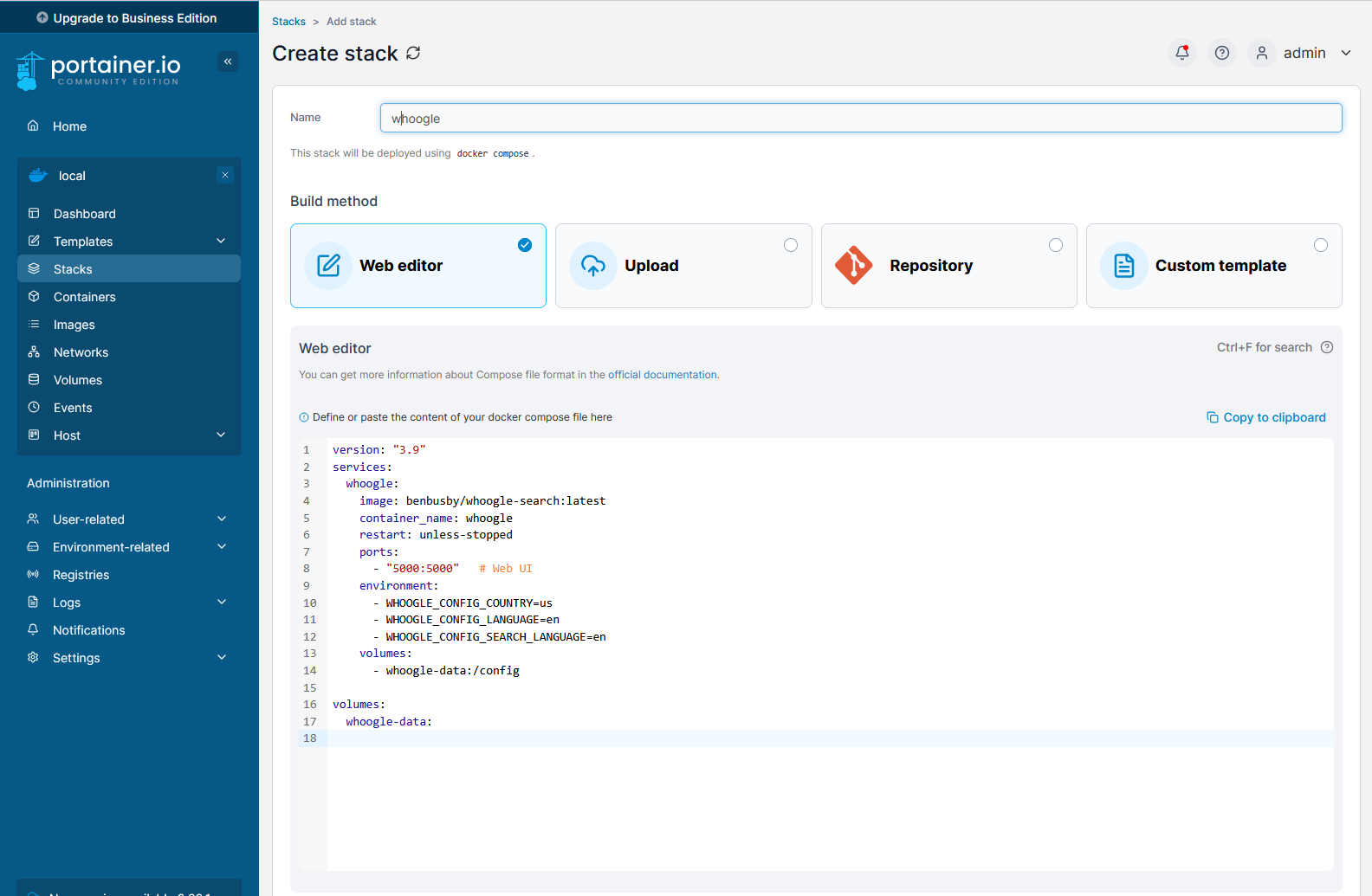Viewport: 1372px width, 896px height.
Task: Collapse sidebar with double chevron icon
Action: point(228,61)
